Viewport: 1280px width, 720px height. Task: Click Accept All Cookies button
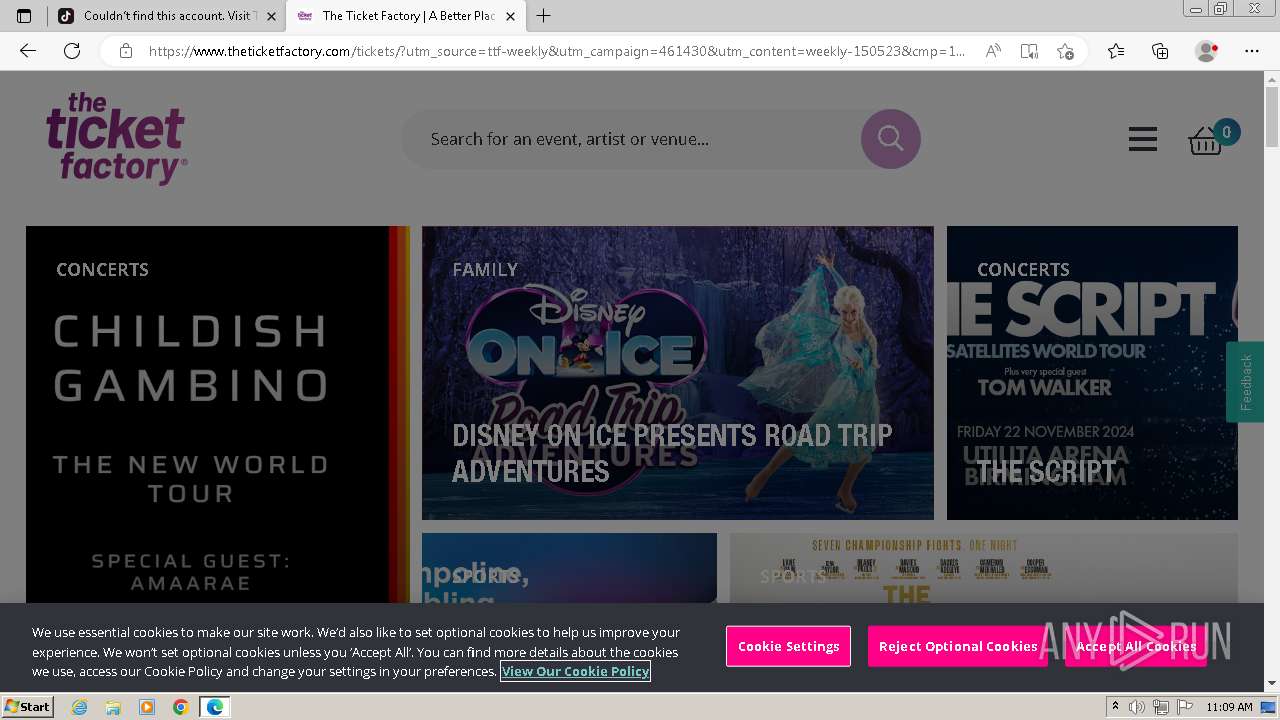coord(1136,646)
